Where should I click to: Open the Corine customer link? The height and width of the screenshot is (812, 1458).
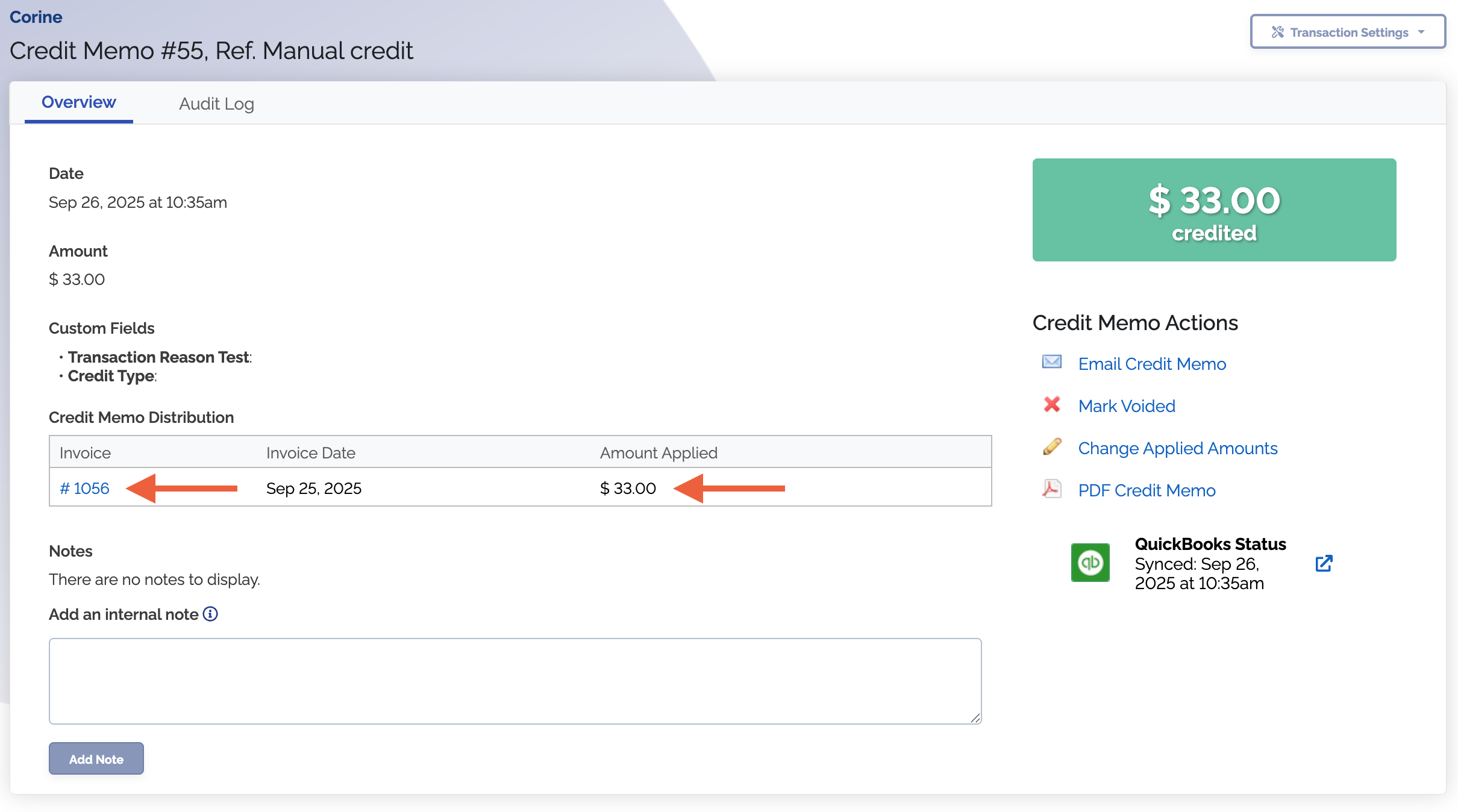36,17
